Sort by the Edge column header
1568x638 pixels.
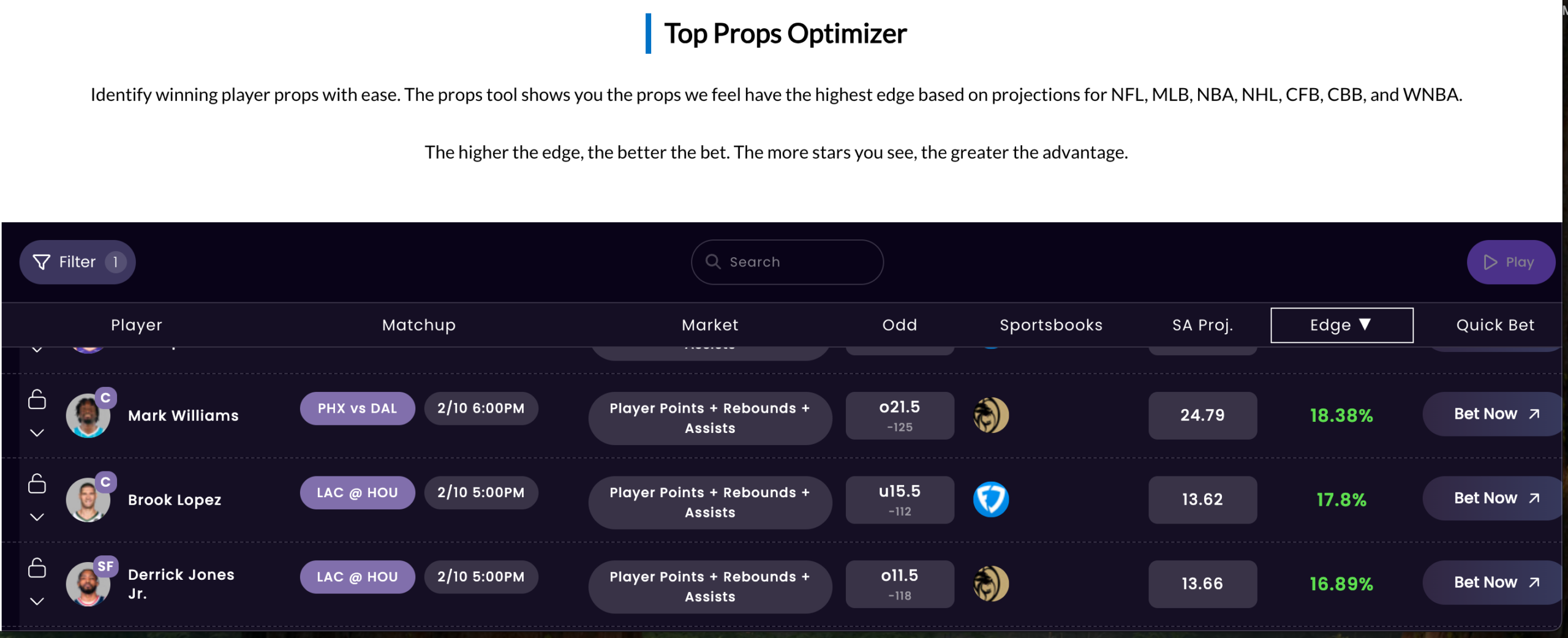pyautogui.click(x=1341, y=325)
